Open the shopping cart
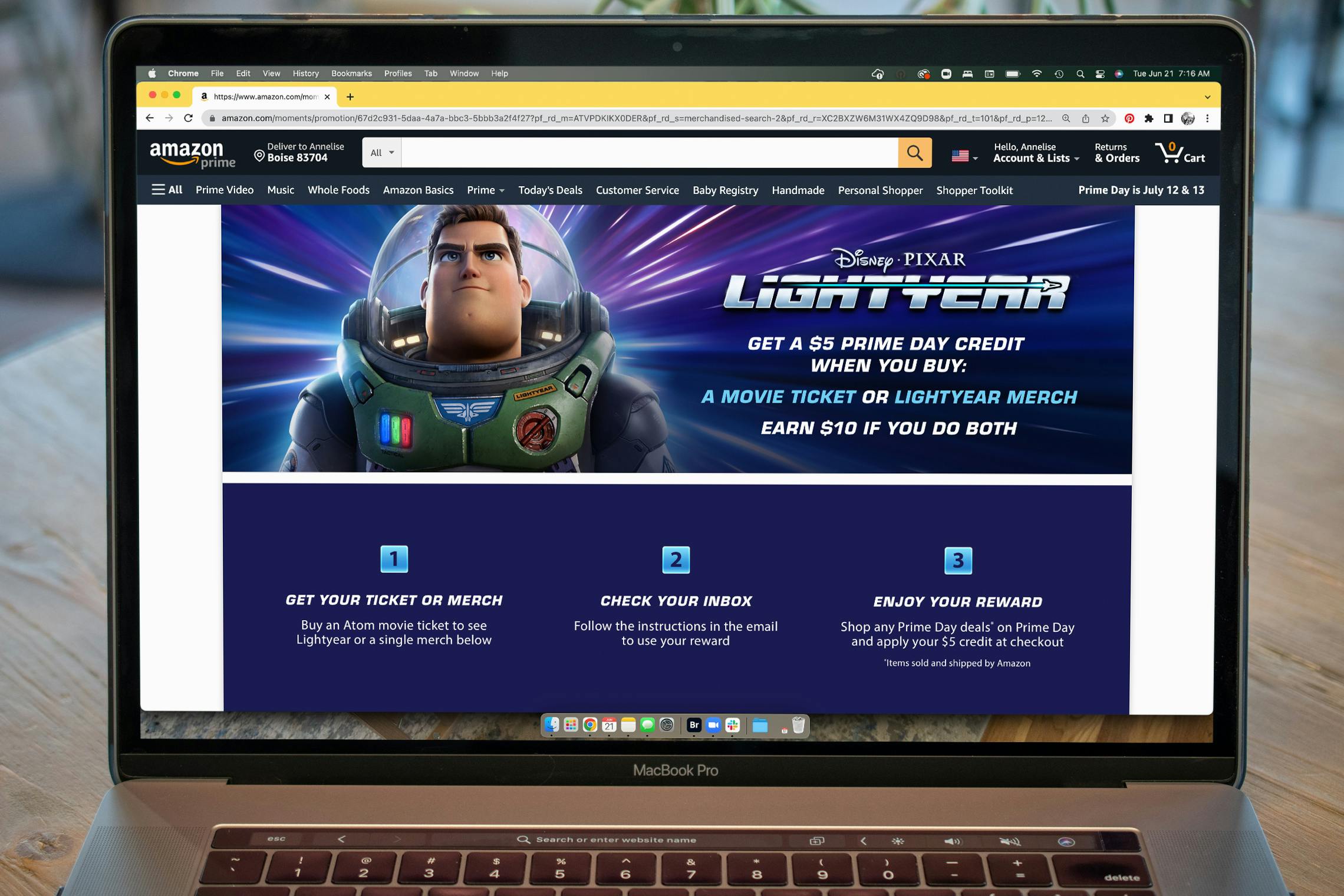The width and height of the screenshot is (1344, 896). 1180,153
